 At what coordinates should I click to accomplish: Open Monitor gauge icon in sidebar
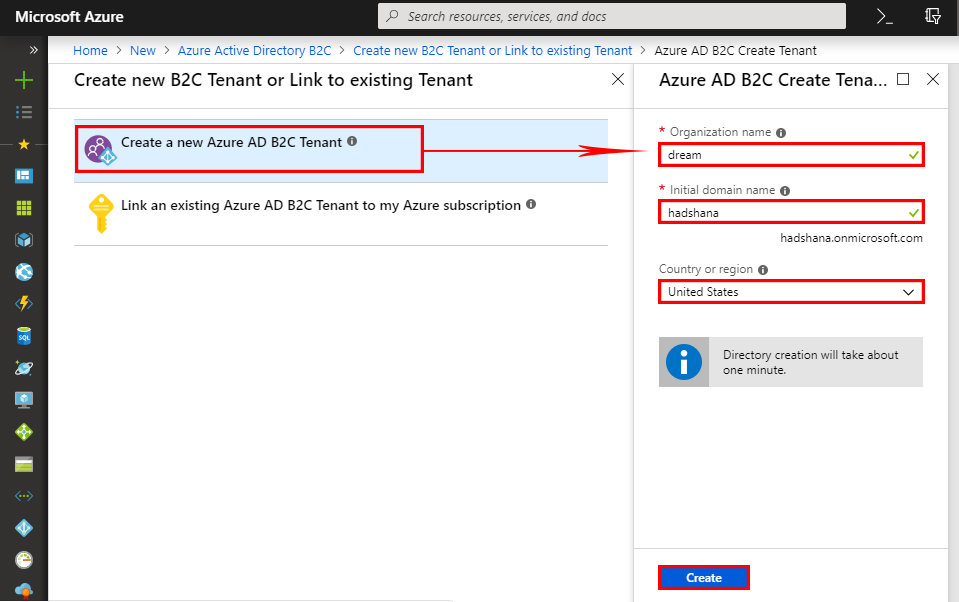coord(24,560)
